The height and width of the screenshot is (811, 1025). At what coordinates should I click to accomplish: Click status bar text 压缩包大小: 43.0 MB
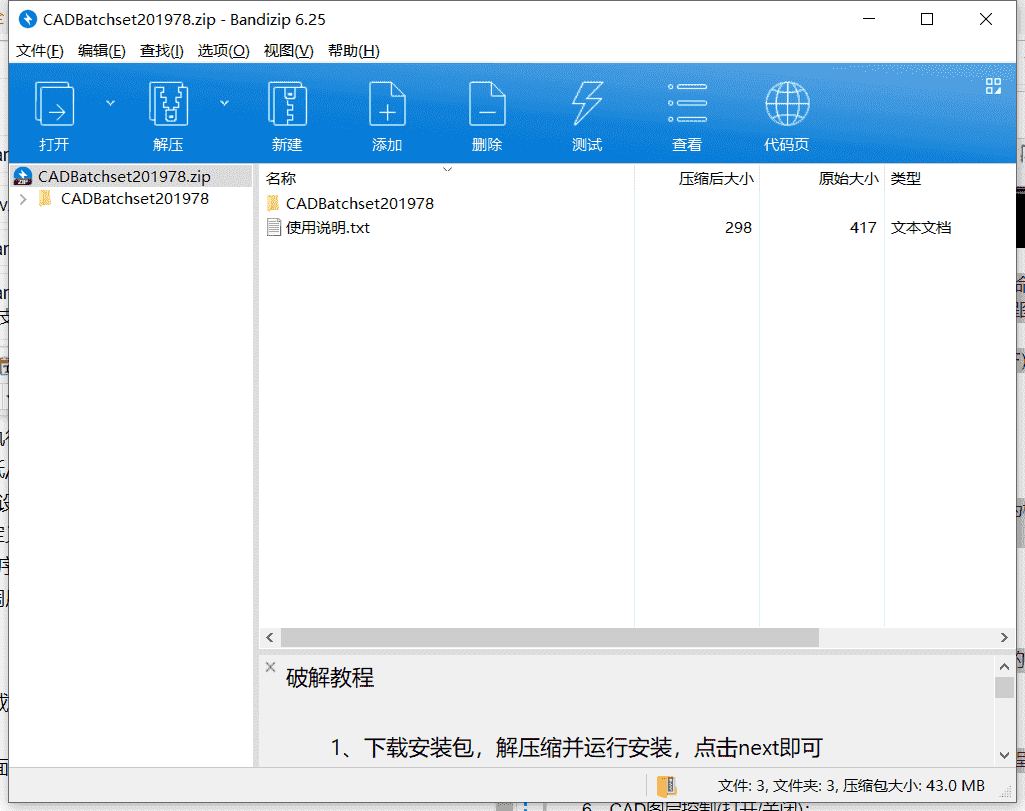click(x=913, y=786)
